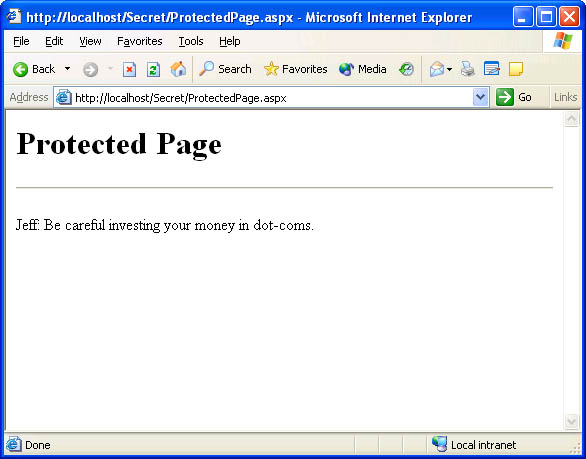Click the Print icon
Image resolution: width=586 pixels, height=459 pixels.
tap(467, 69)
